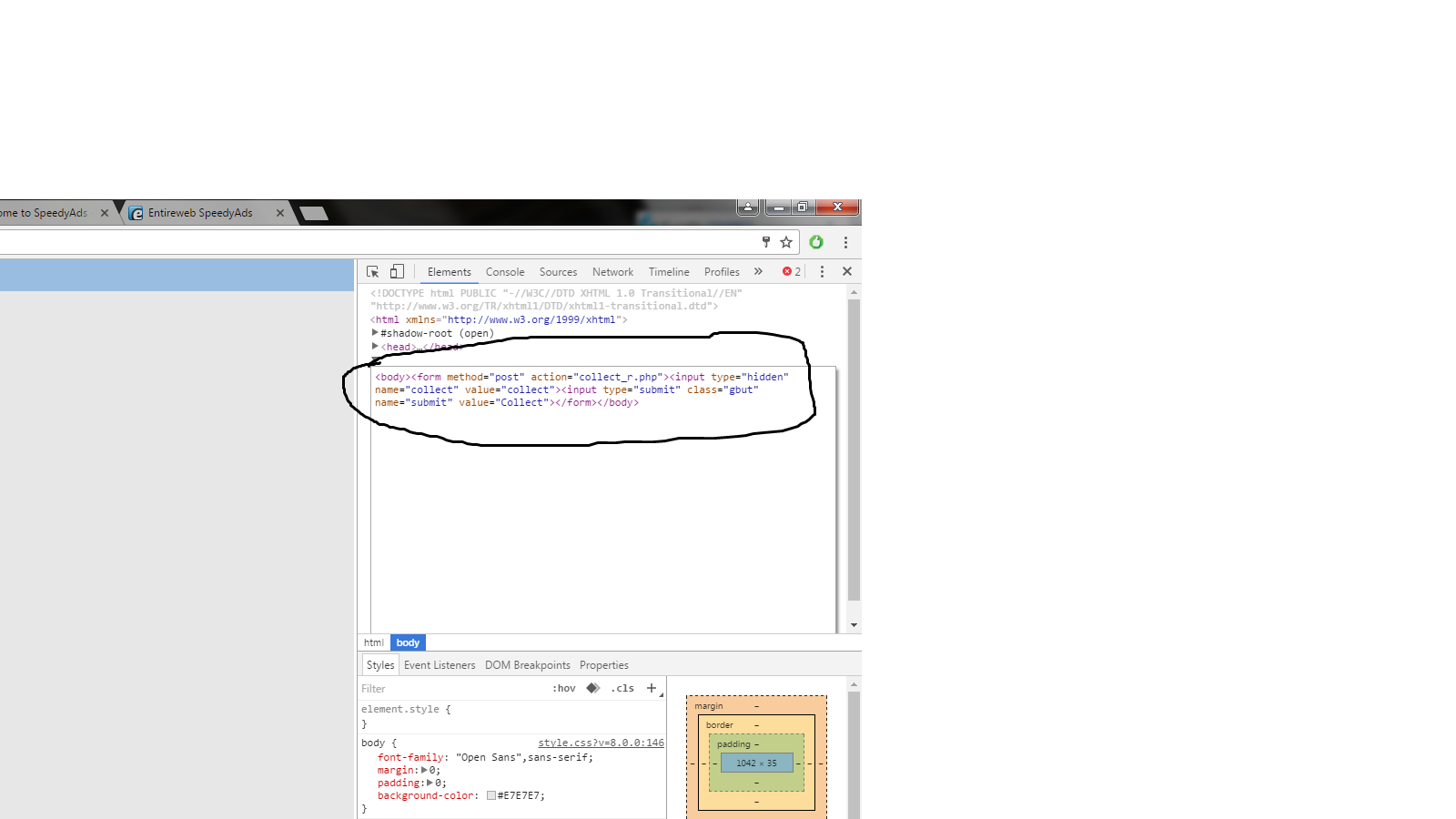Open the Sources panel
The width and height of the screenshot is (1456, 819).
coord(558,271)
